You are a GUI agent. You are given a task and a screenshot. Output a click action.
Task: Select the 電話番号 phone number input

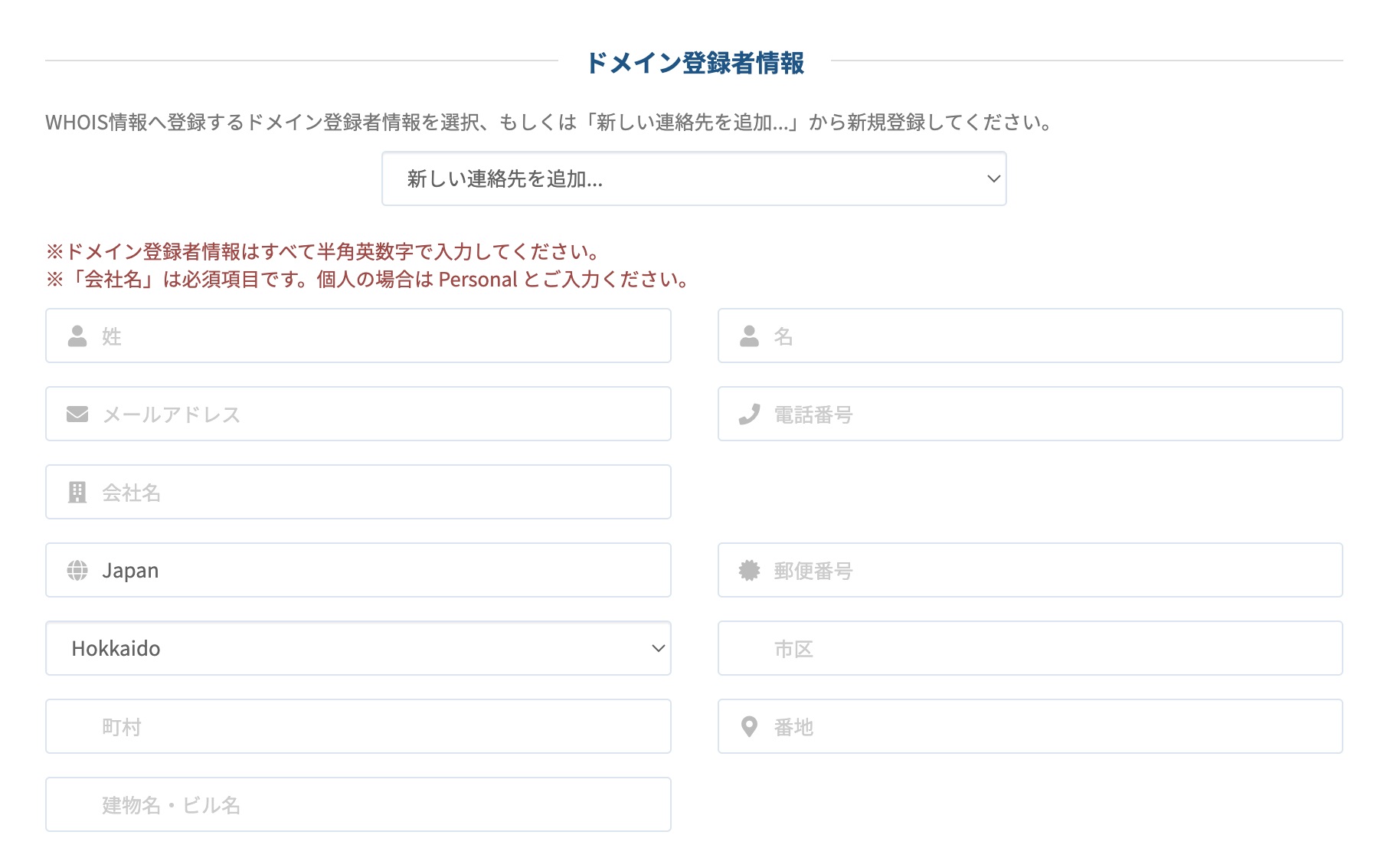[x=1030, y=414]
